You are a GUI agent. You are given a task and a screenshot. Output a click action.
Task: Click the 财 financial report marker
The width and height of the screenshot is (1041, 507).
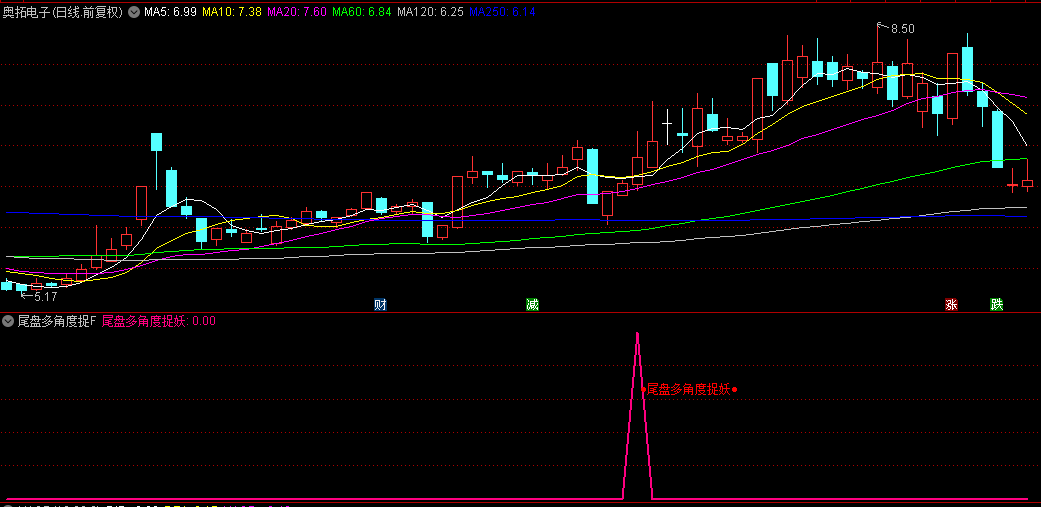380,305
